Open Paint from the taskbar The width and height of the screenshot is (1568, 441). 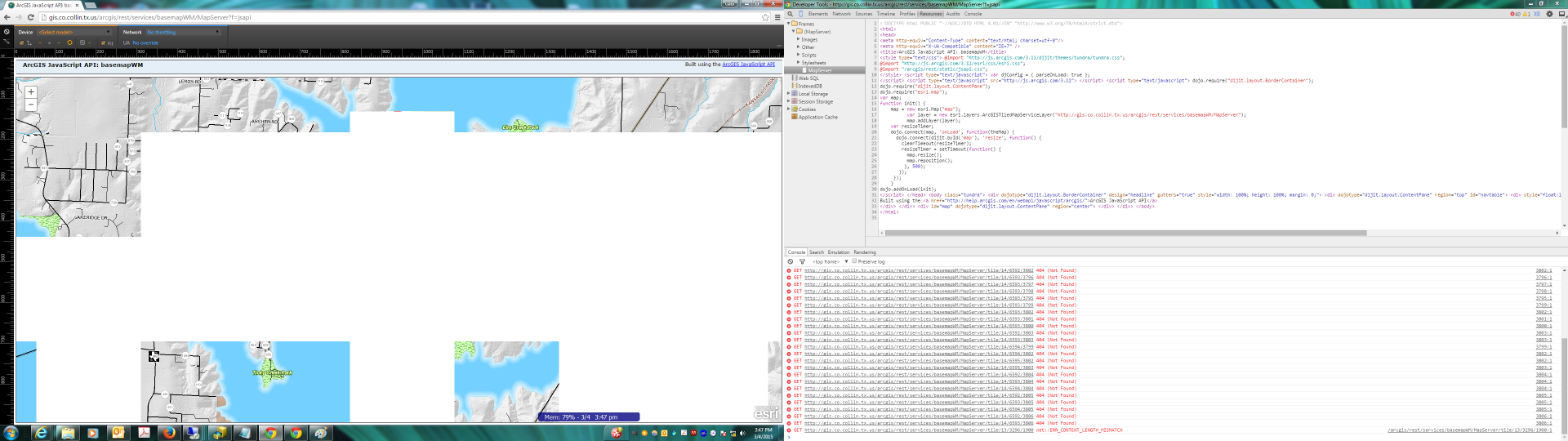pos(320,433)
